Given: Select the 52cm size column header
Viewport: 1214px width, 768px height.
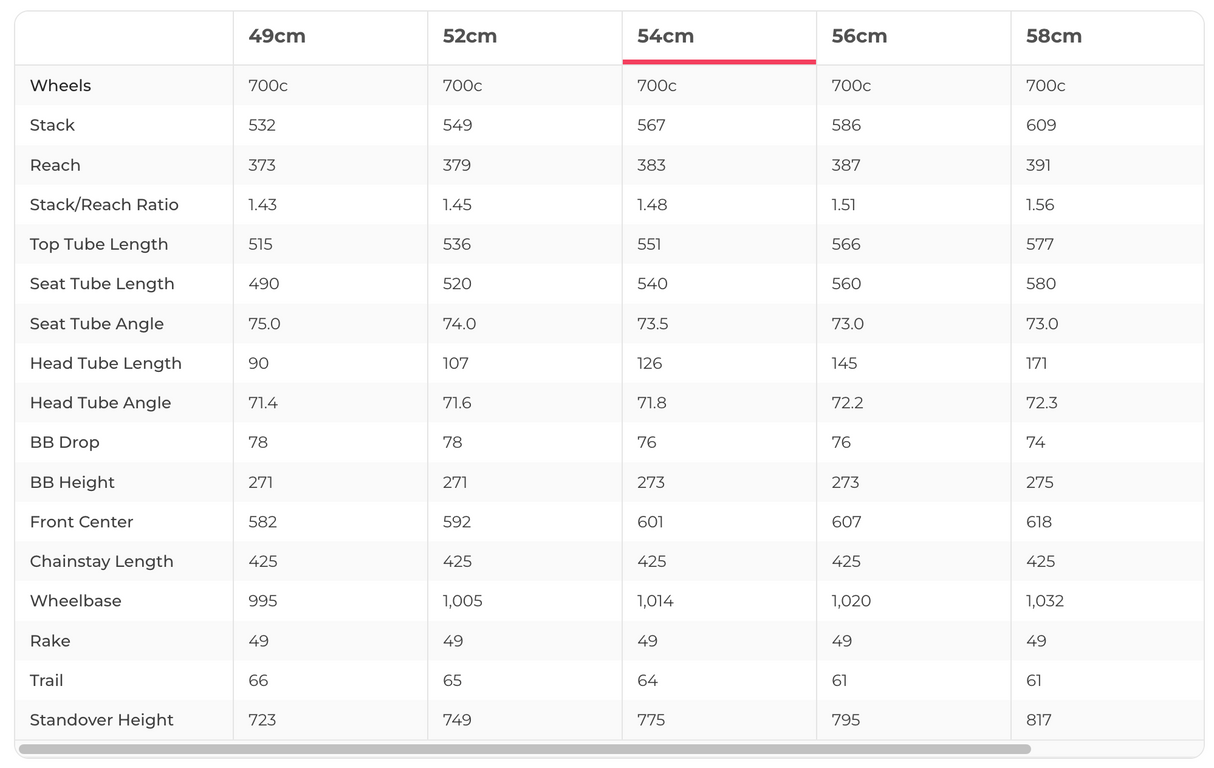Looking at the screenshot, I should 470,36.
